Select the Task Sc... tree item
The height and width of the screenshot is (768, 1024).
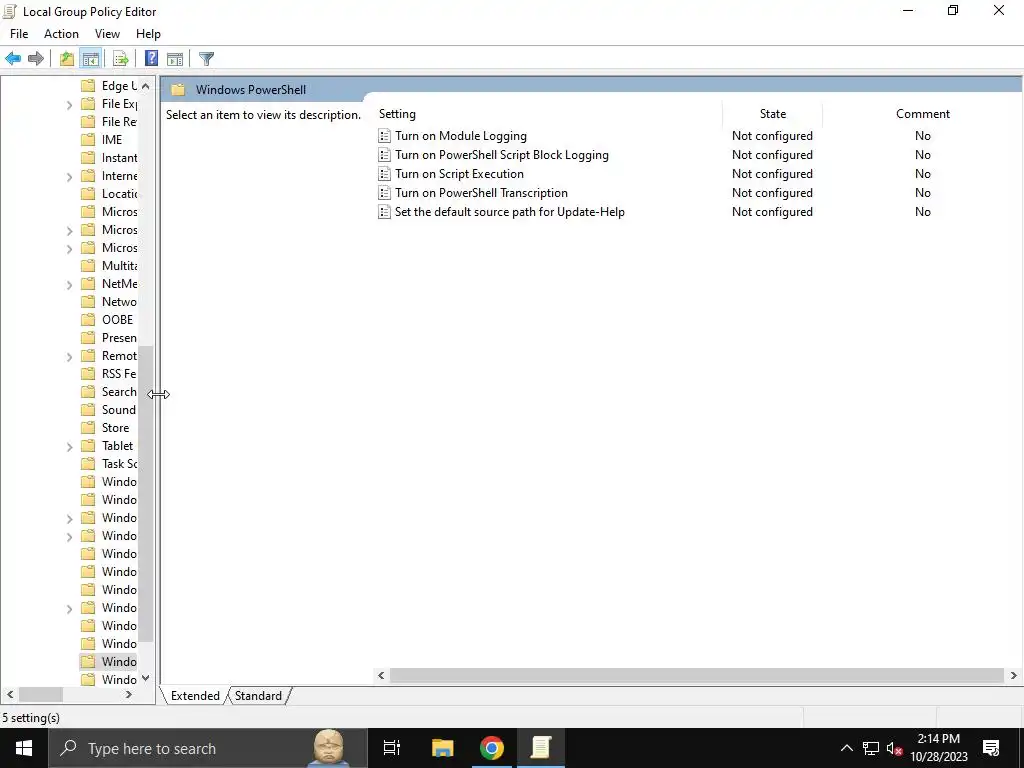pos(109,464)
